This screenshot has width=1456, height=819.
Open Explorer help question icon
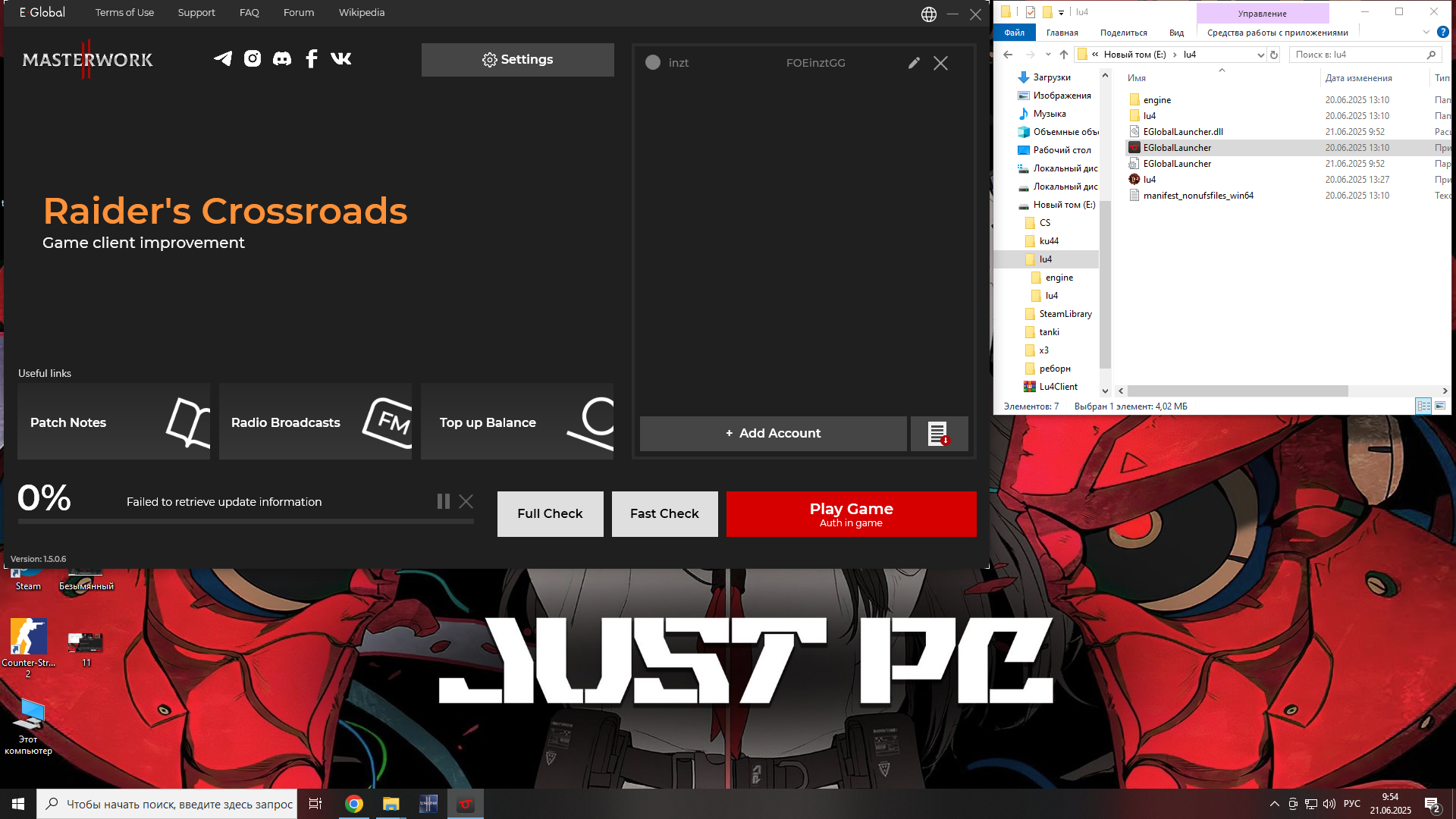pyautogui.click(x=1442, y=32)
